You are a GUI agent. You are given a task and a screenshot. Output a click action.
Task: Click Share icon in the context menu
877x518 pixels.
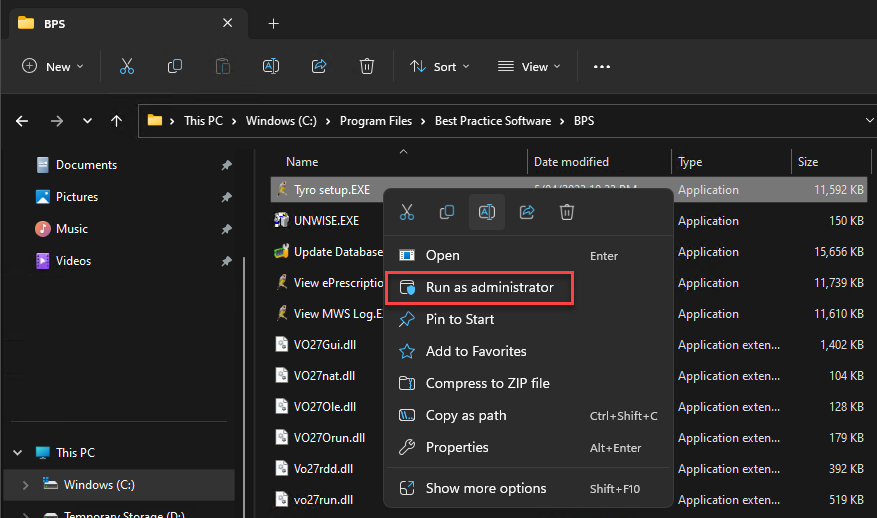527,212
